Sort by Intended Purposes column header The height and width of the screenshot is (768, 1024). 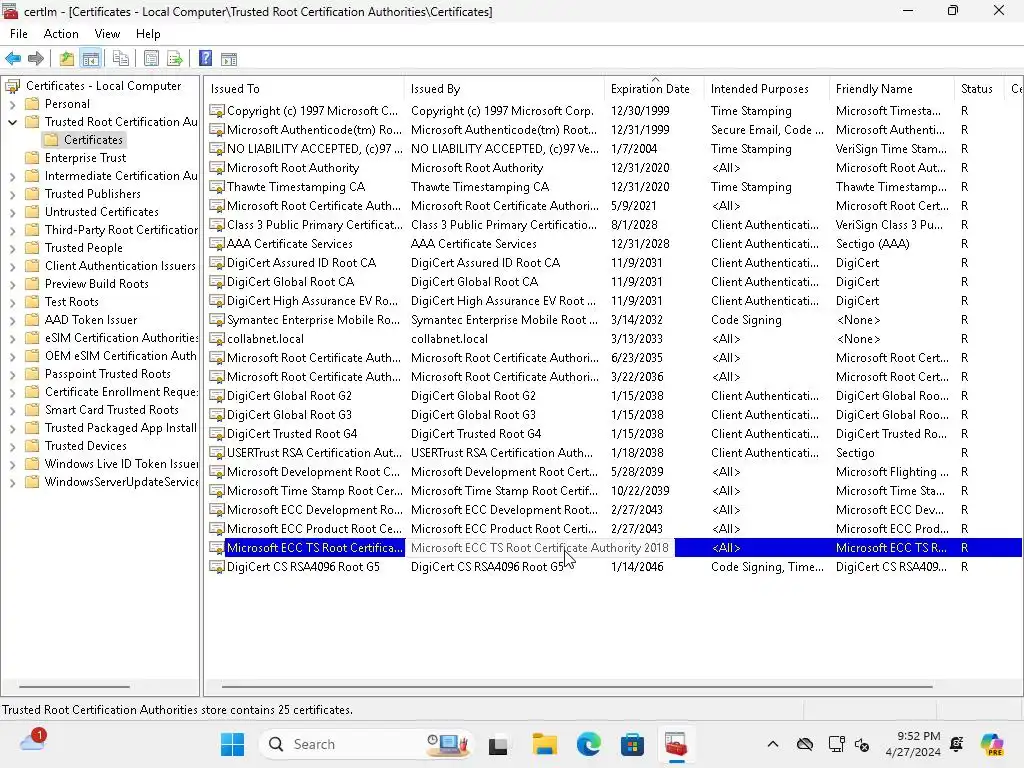[x=766, y=89]
